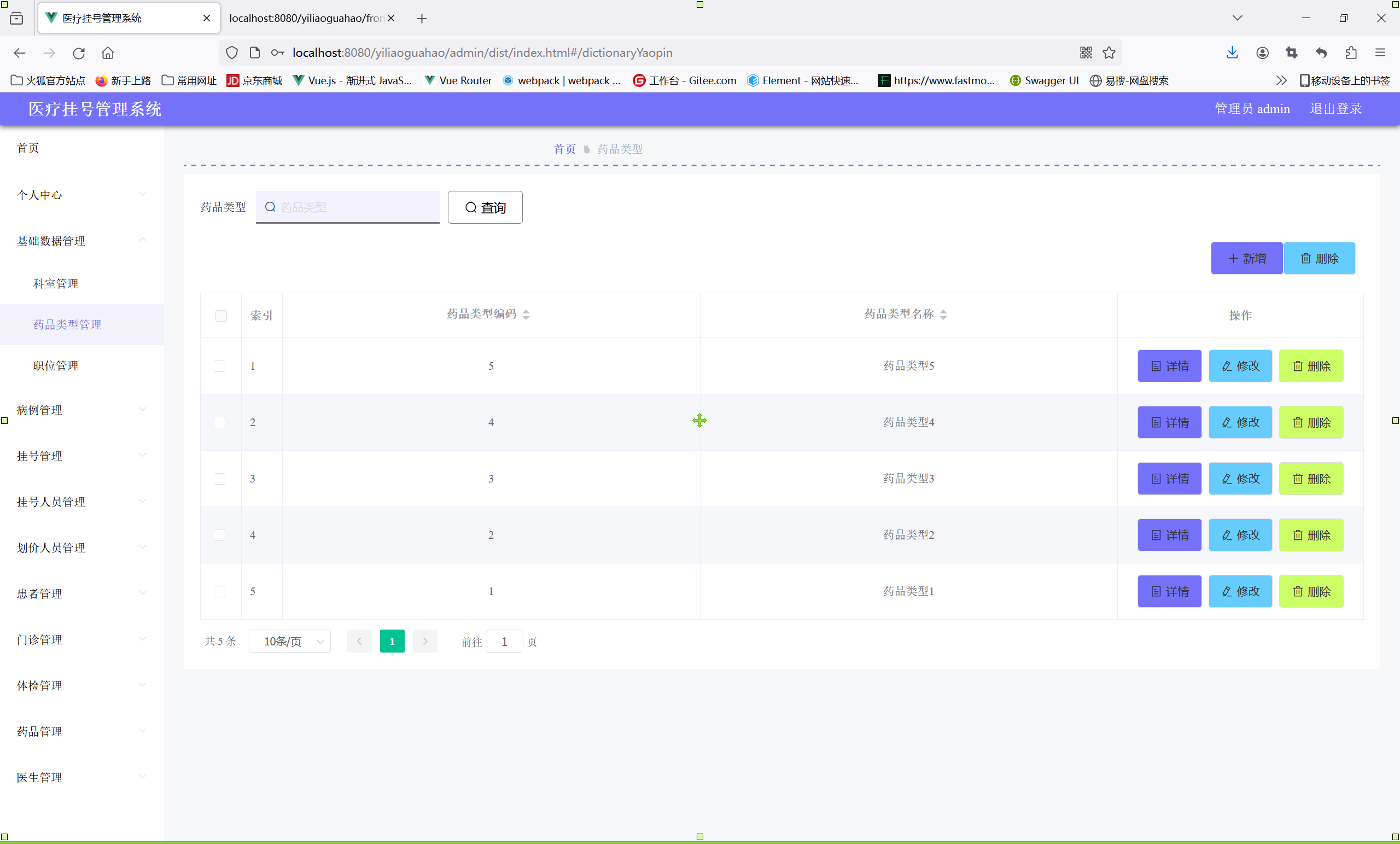
Task: Check the checkbox for row 药品类型3
Action: [x=219, y=479]
